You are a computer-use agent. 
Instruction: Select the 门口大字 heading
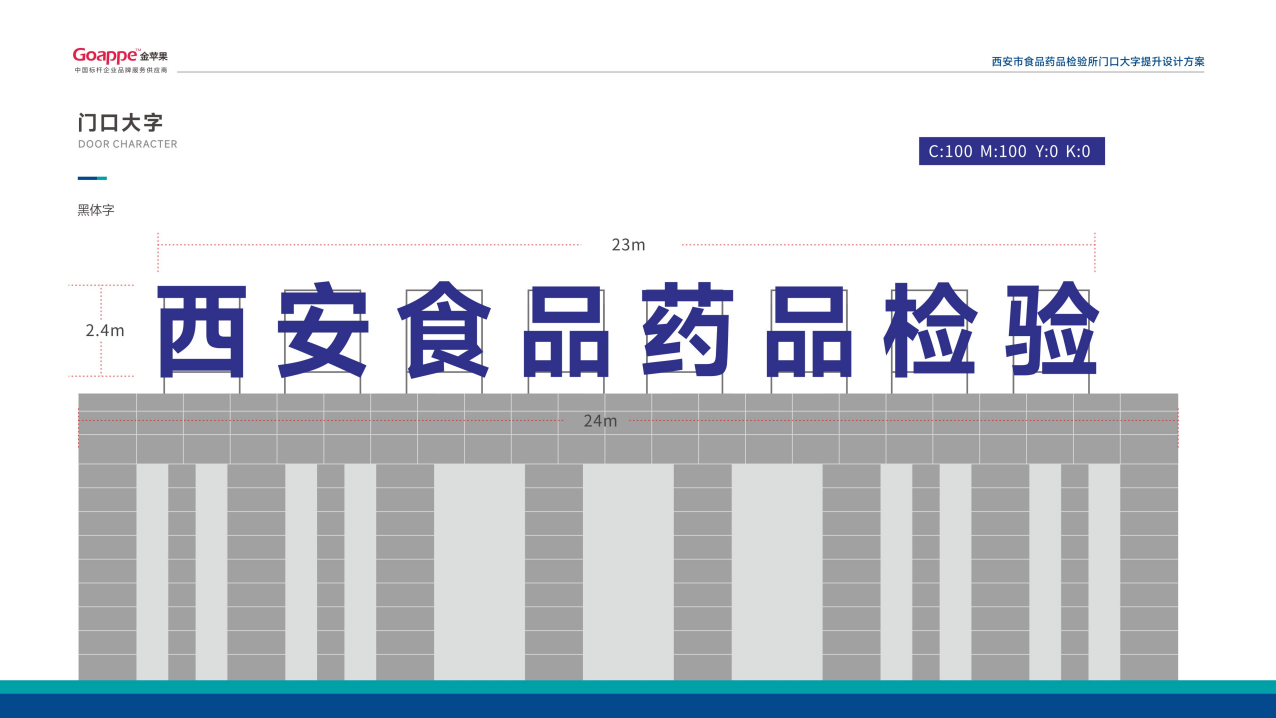click(120, 123)
